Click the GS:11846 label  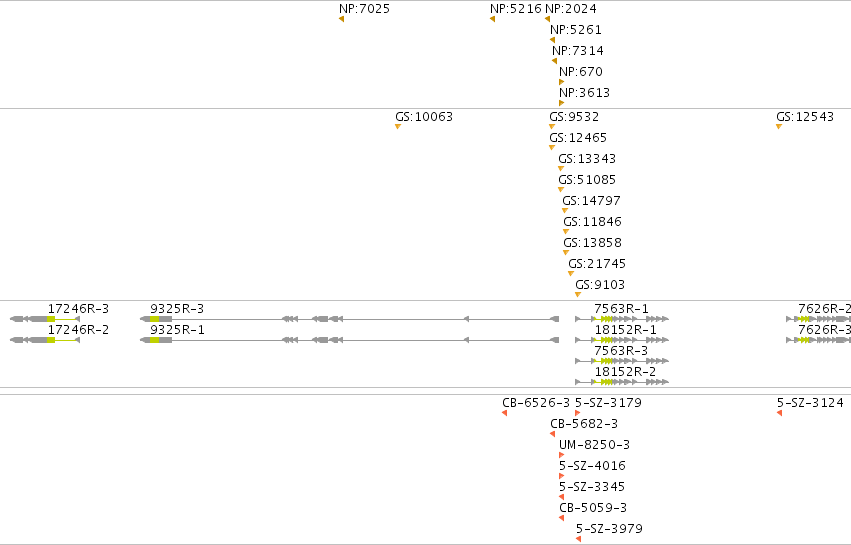coord(592,222)
